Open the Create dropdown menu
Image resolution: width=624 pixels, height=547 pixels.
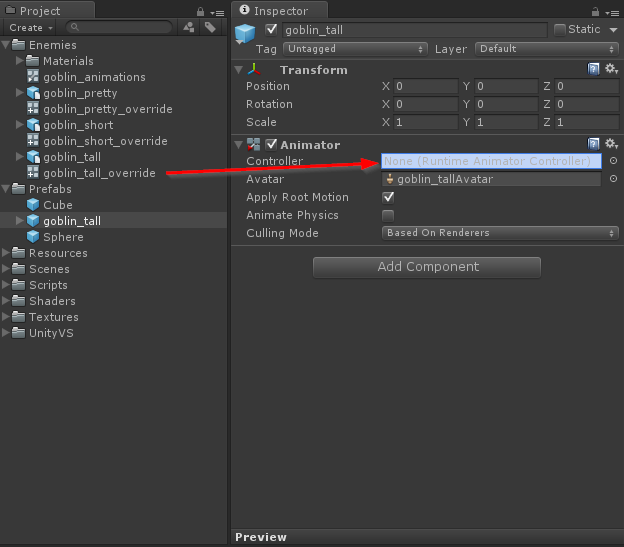(31, 27)
